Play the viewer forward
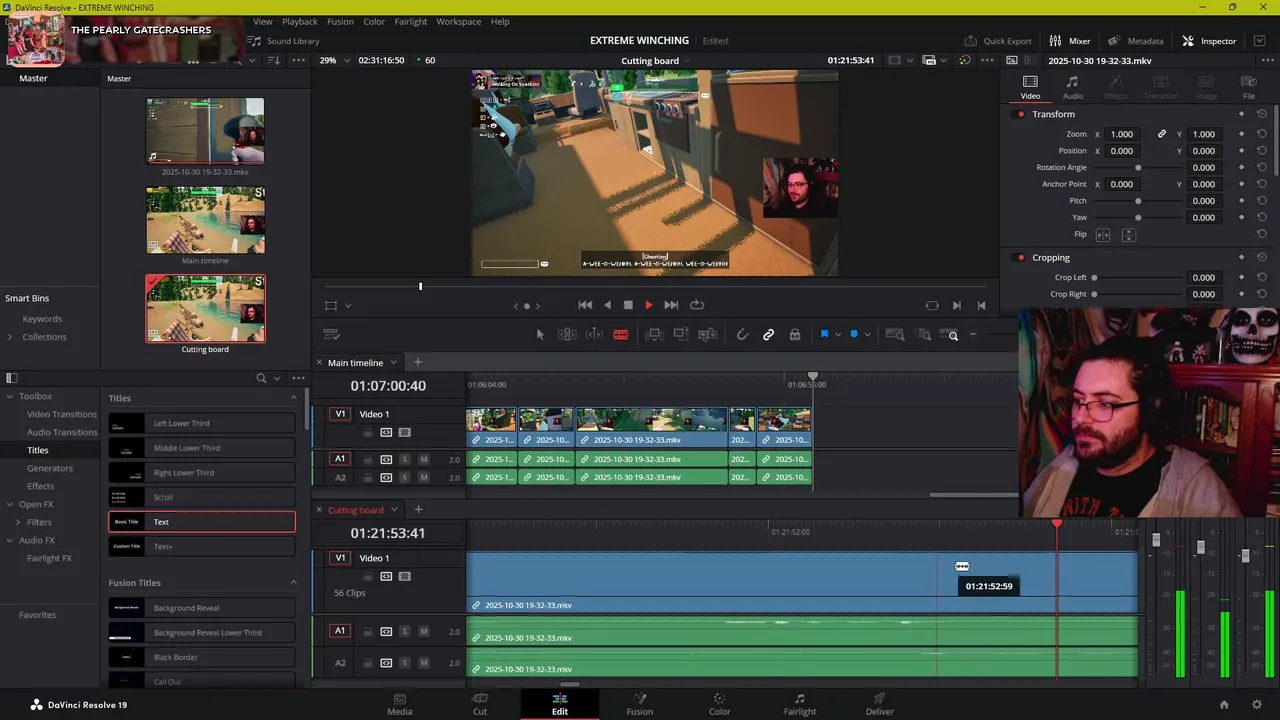The height and width of the screenshot is (720, 1280). [648, 305]
